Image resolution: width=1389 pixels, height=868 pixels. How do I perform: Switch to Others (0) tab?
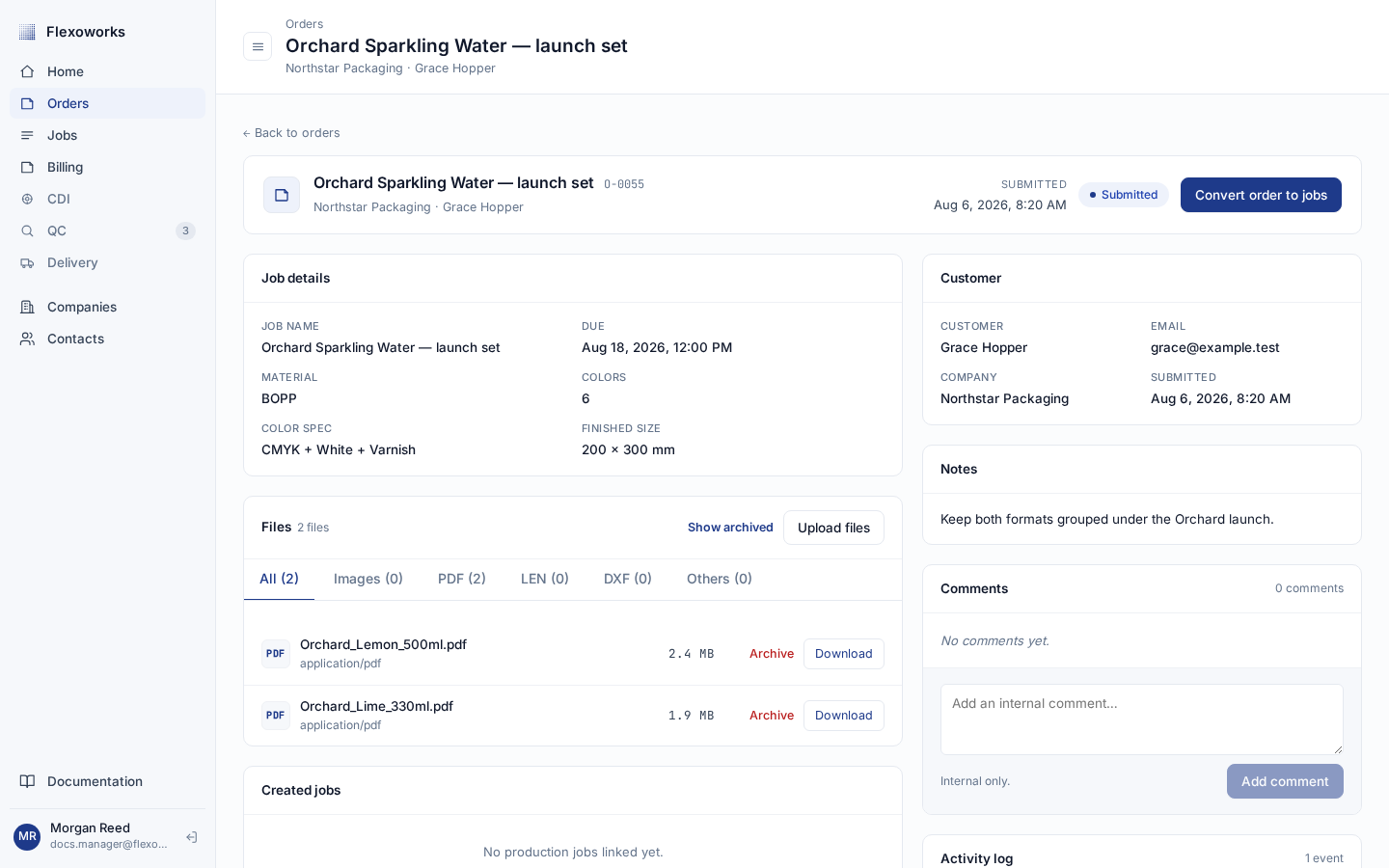coord(720,579)
